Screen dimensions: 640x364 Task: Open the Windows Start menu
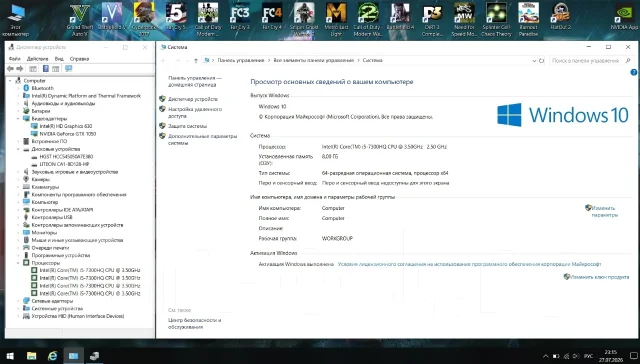(10, 356)
